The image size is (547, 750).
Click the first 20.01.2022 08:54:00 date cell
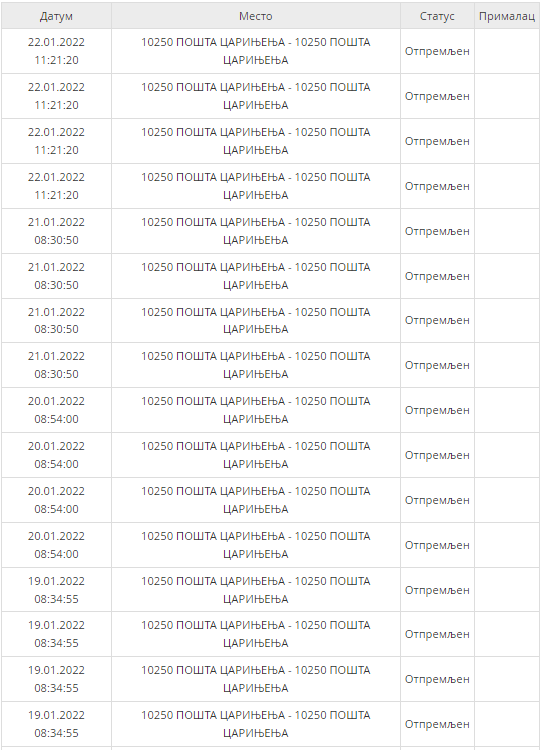coord(56,410)
